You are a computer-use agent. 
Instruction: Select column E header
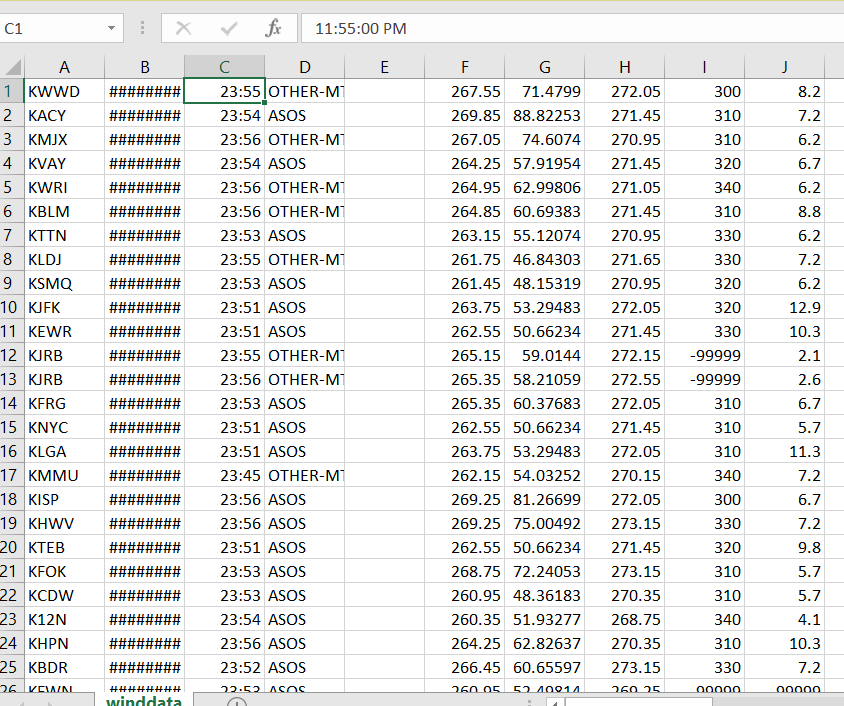(384, 67)
